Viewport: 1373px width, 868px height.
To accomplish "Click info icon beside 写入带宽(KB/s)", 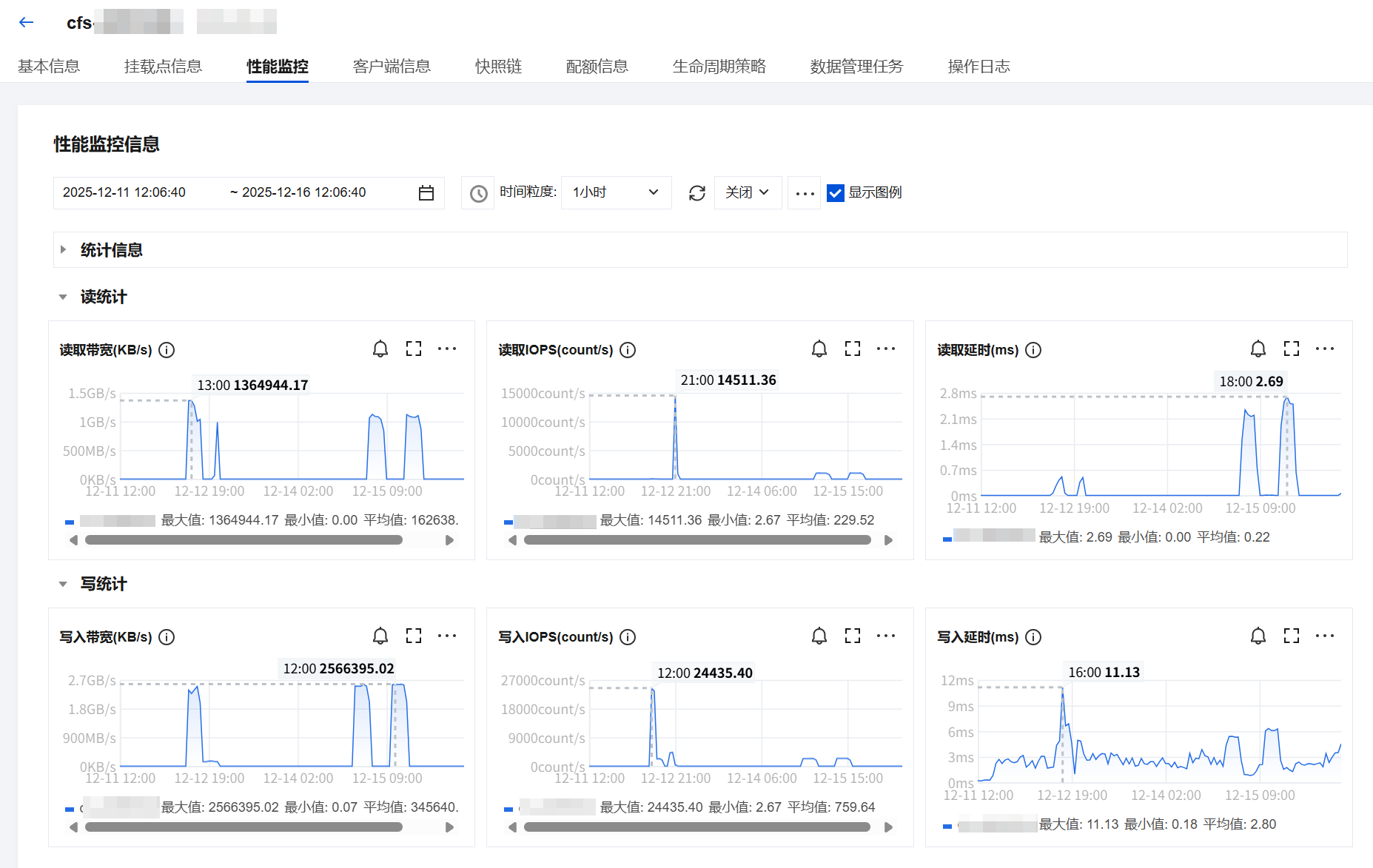I will tap(167, 637).
